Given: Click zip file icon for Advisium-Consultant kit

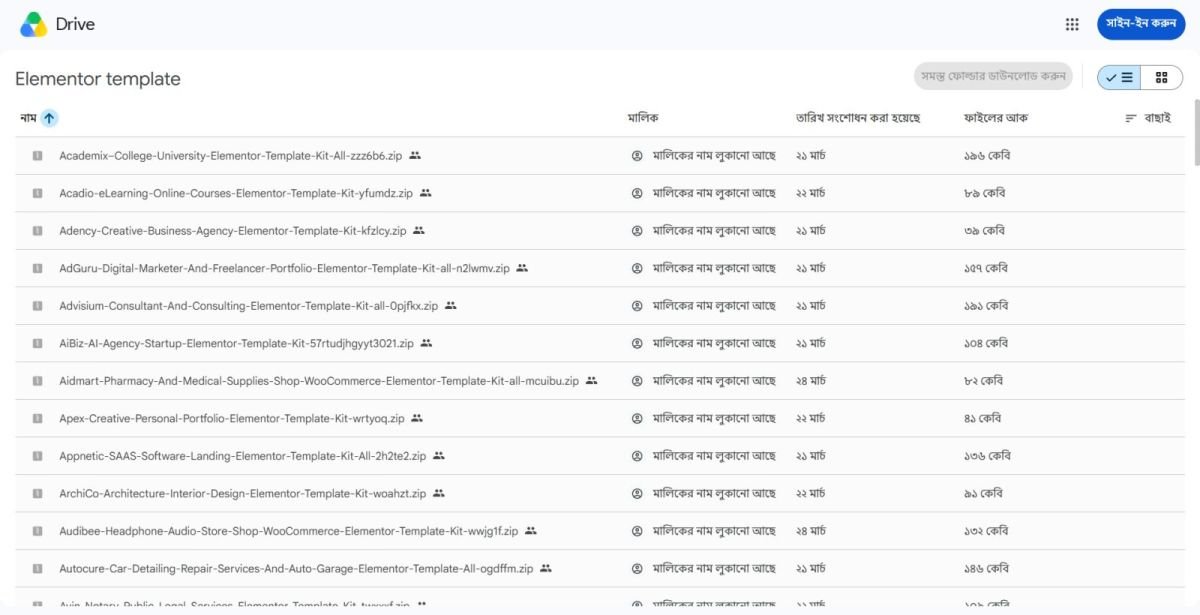Looking at the screenshot, I should click(x=37, y=306).
